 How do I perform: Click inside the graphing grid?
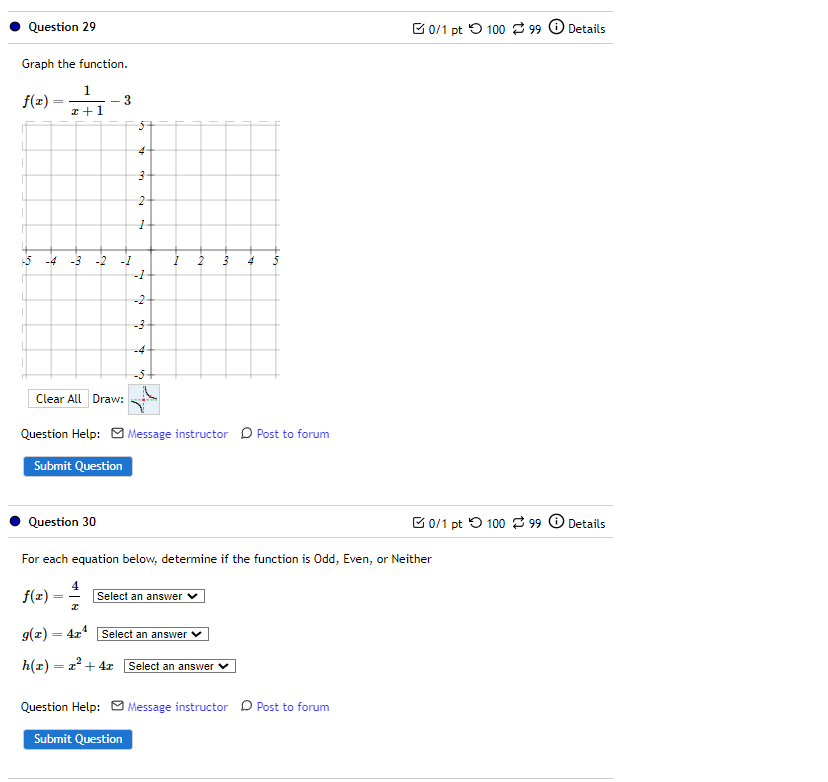[150, 250]
